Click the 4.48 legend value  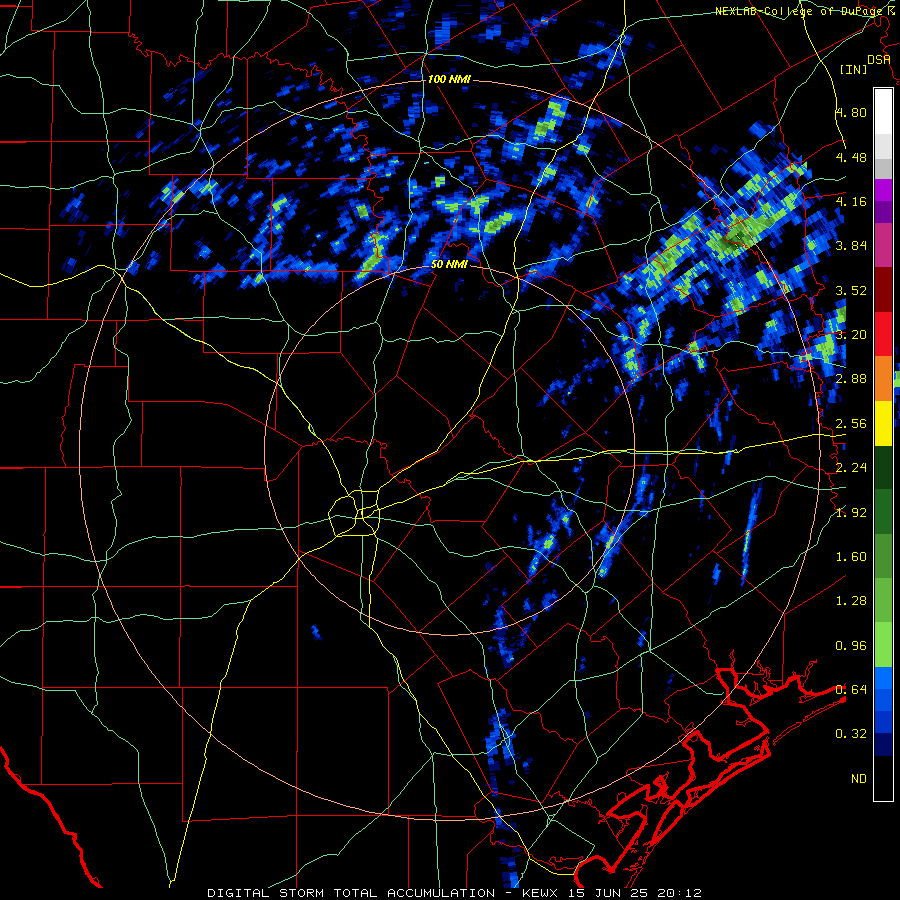(x=851, y=157)
